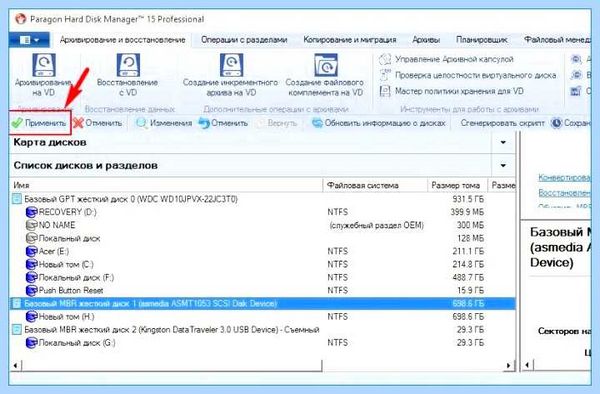Switch to Архивирование и восстановление tab

[x=122, y=40]
